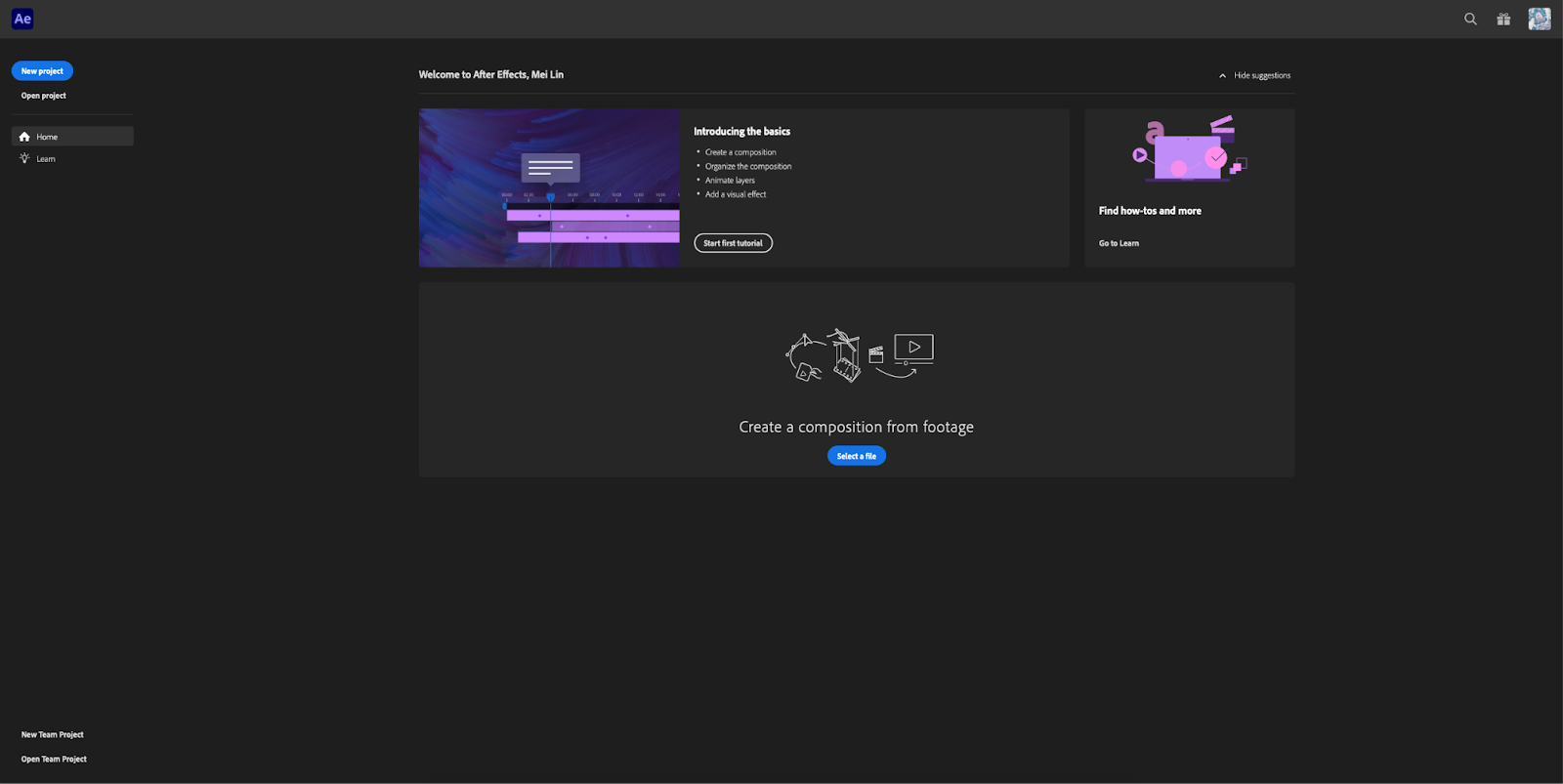The width and height of the screenshot is (1563, 784).
Task: Click 'Add a visual effect' bullet text
Action: [x=736, y=194]
